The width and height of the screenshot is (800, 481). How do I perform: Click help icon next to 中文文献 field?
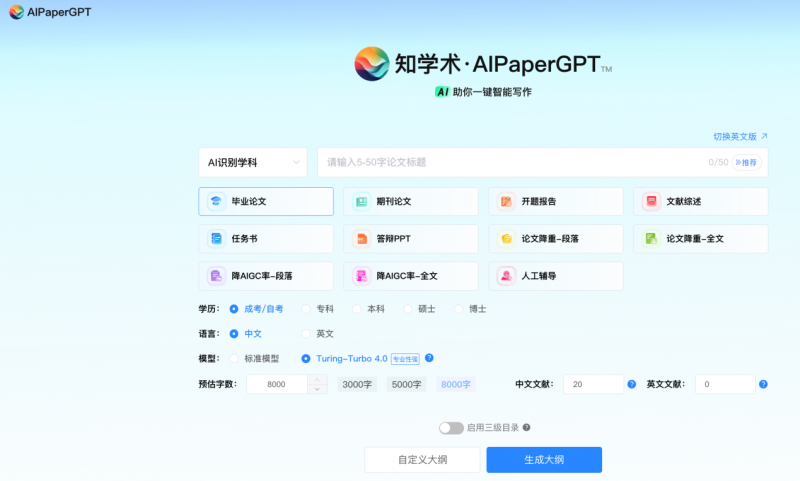pyautogui.click(x=632, y=384)
